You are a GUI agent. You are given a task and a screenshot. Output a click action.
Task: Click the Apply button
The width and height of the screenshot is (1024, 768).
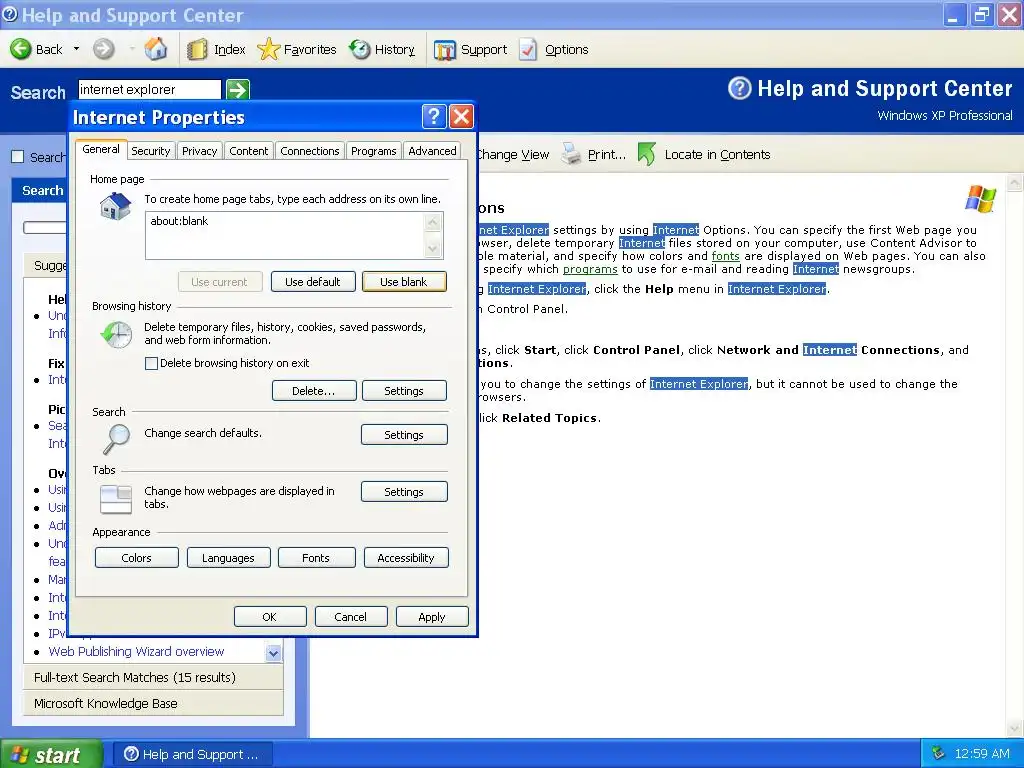point(432,616)
